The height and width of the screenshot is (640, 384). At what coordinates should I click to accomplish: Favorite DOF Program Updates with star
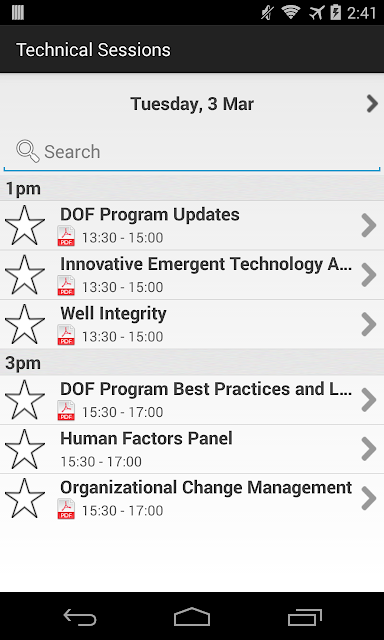pyautogui.click(x=25, y=225)
